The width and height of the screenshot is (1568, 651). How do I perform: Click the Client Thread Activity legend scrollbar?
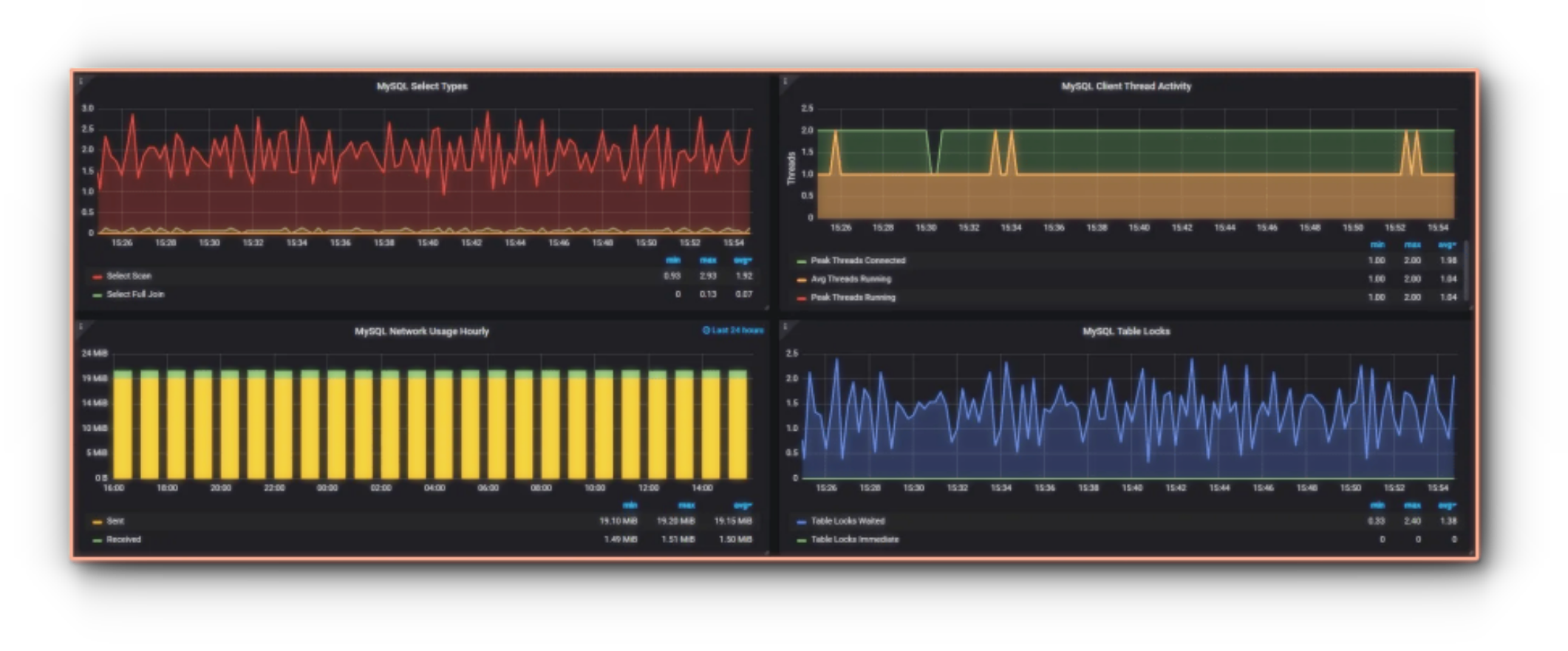[1466, 270]
